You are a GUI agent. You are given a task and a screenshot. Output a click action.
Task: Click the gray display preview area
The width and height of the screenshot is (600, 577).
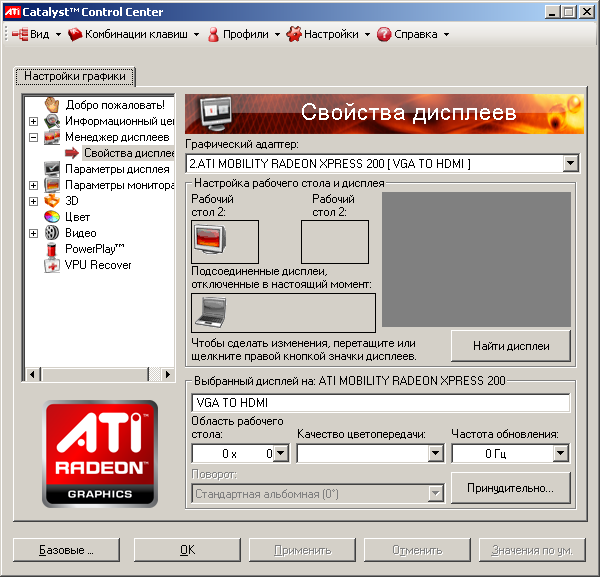pyautogui.click(x=476, y=259)
